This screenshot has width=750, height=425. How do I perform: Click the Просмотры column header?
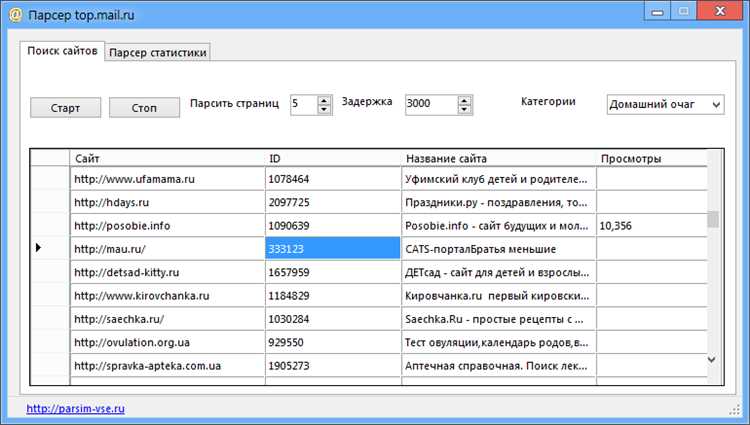[x=652, y=158]
